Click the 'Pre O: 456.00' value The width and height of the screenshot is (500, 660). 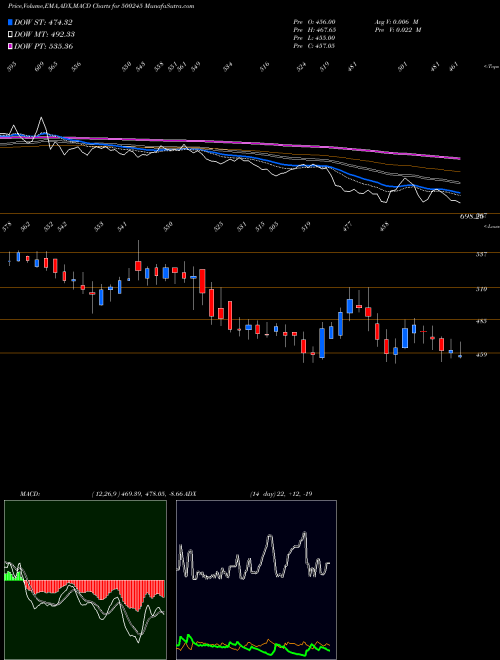[314, 22]
